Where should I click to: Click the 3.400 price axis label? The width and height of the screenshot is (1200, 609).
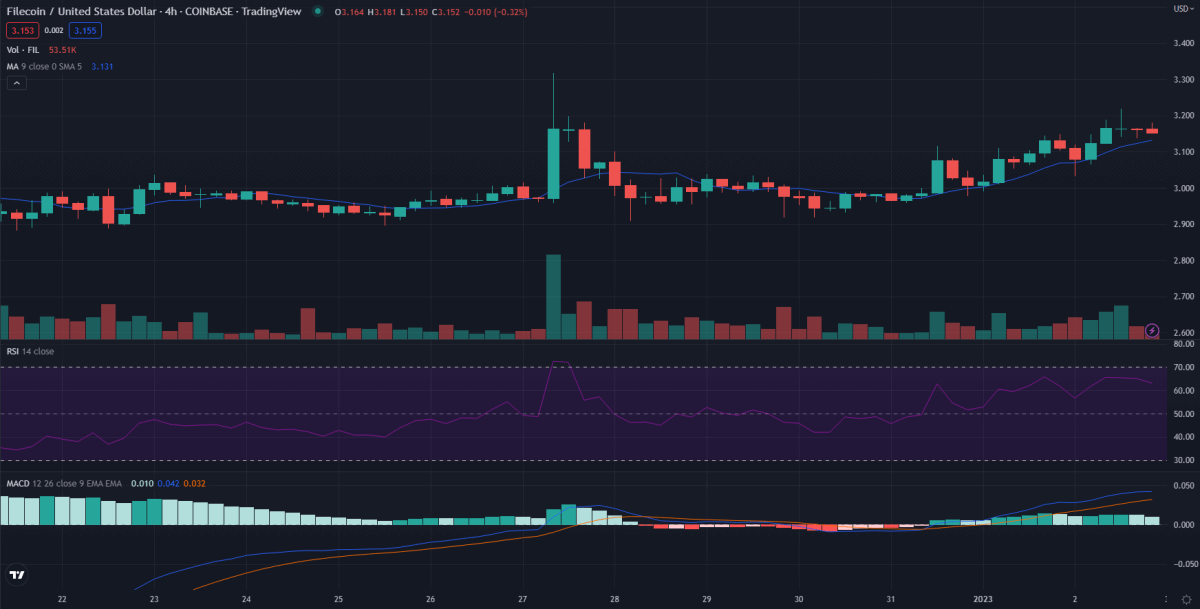1182,44
